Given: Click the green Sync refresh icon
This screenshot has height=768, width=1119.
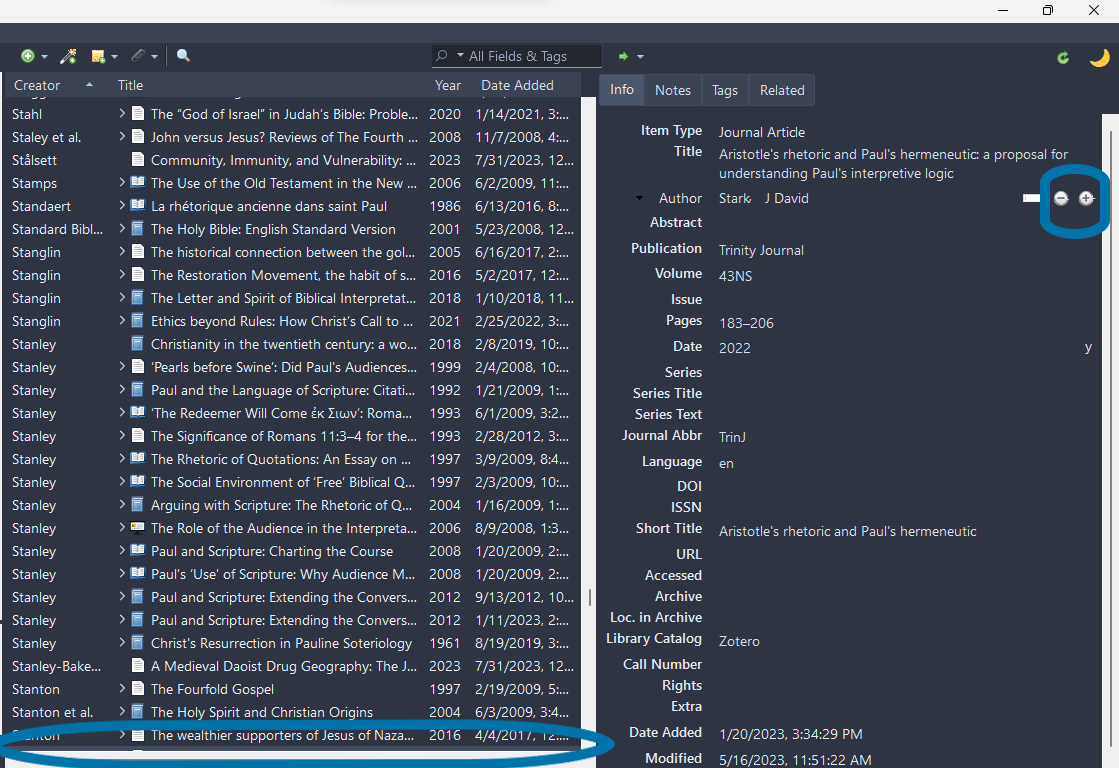Looking at the screenshot, I should [x=1063, y=58].
